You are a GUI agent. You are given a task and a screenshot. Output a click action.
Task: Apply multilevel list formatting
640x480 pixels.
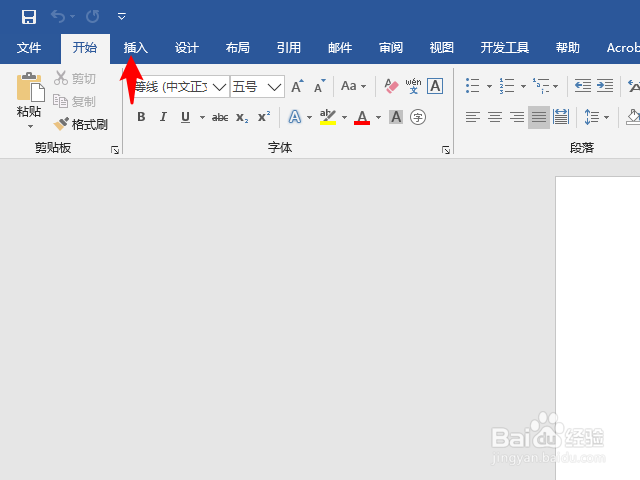click(541, 86)
